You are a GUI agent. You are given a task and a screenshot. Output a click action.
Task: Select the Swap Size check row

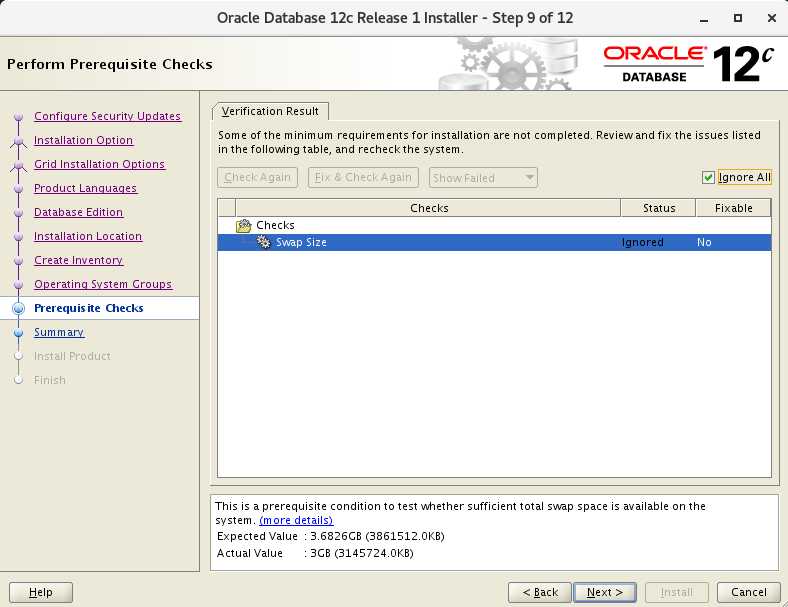click(495, 242)
